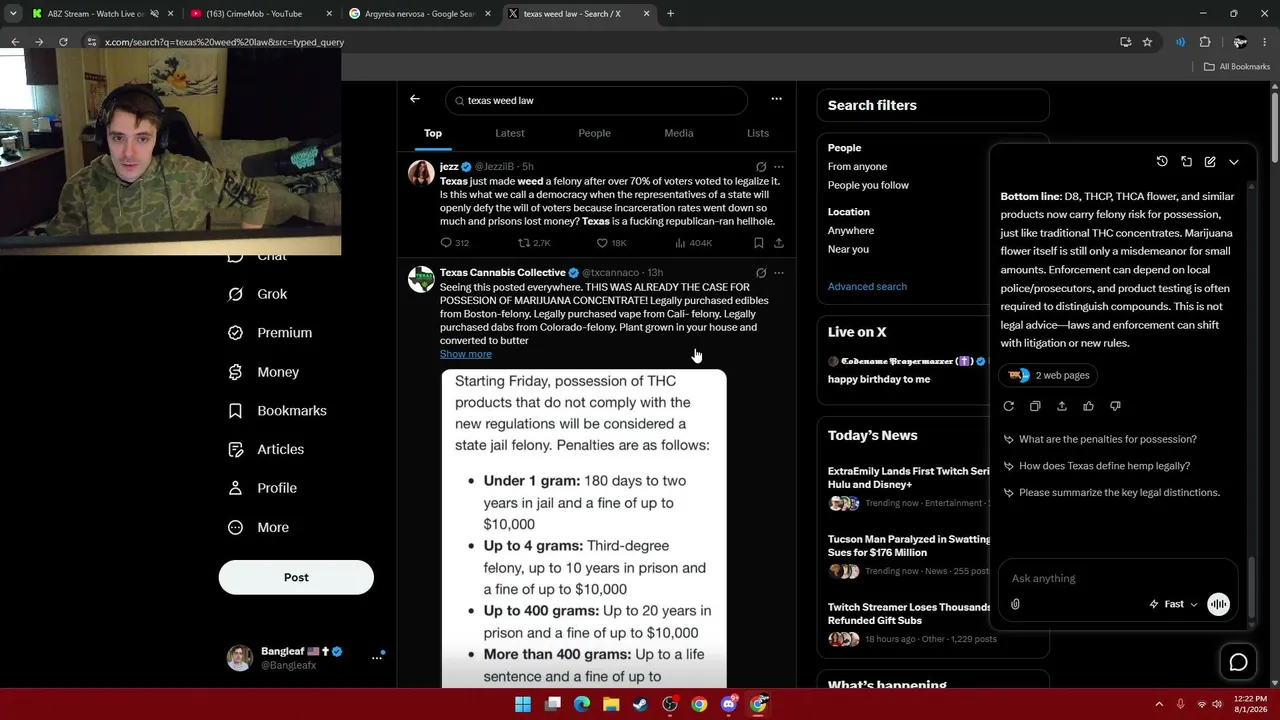The width and height of the screenshot is (1280, 720).
Task: Open Profile from the sidebar
Action: pos(264,488)
